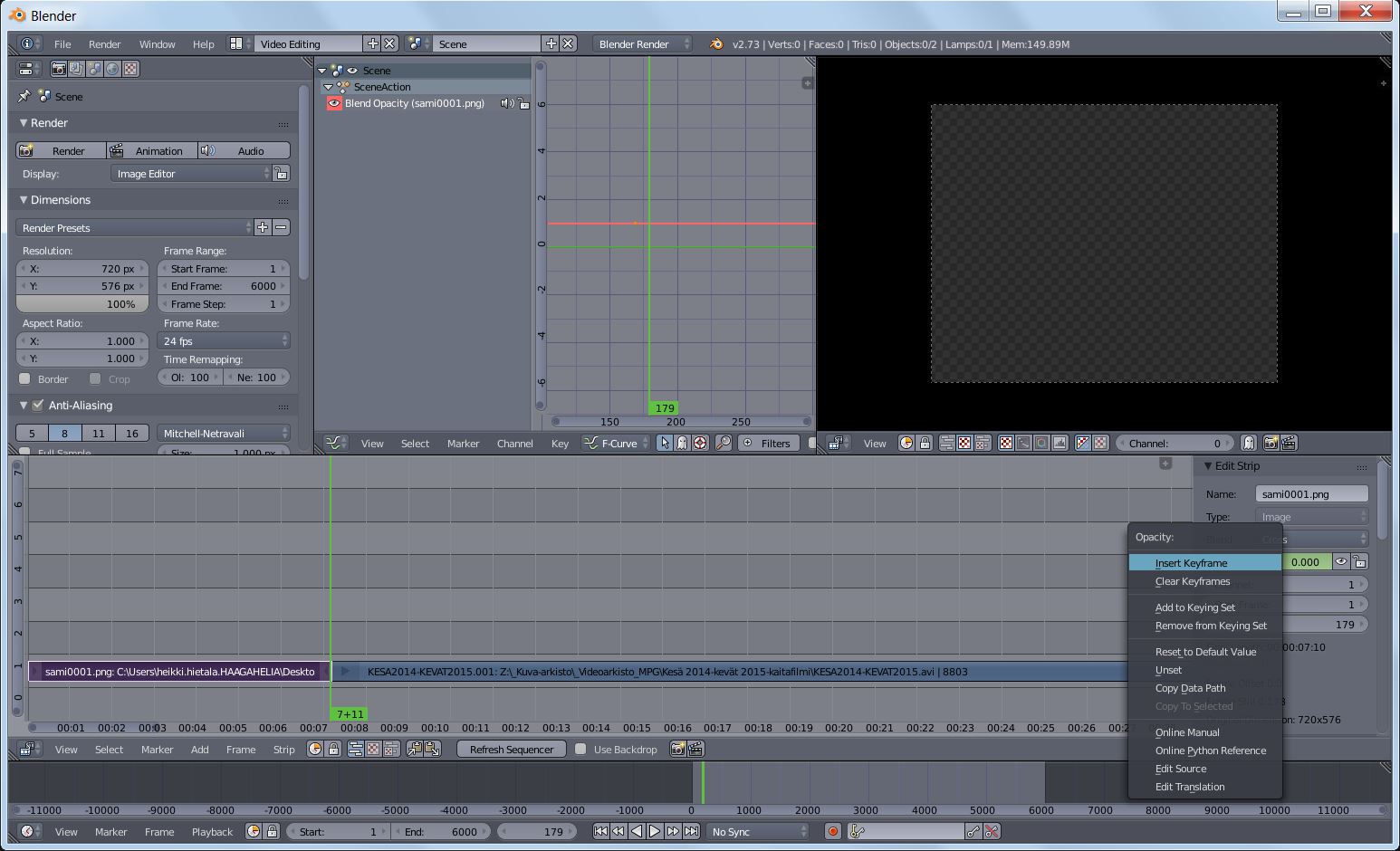Open the No Sync dropdown in timeline

point(758,831)
